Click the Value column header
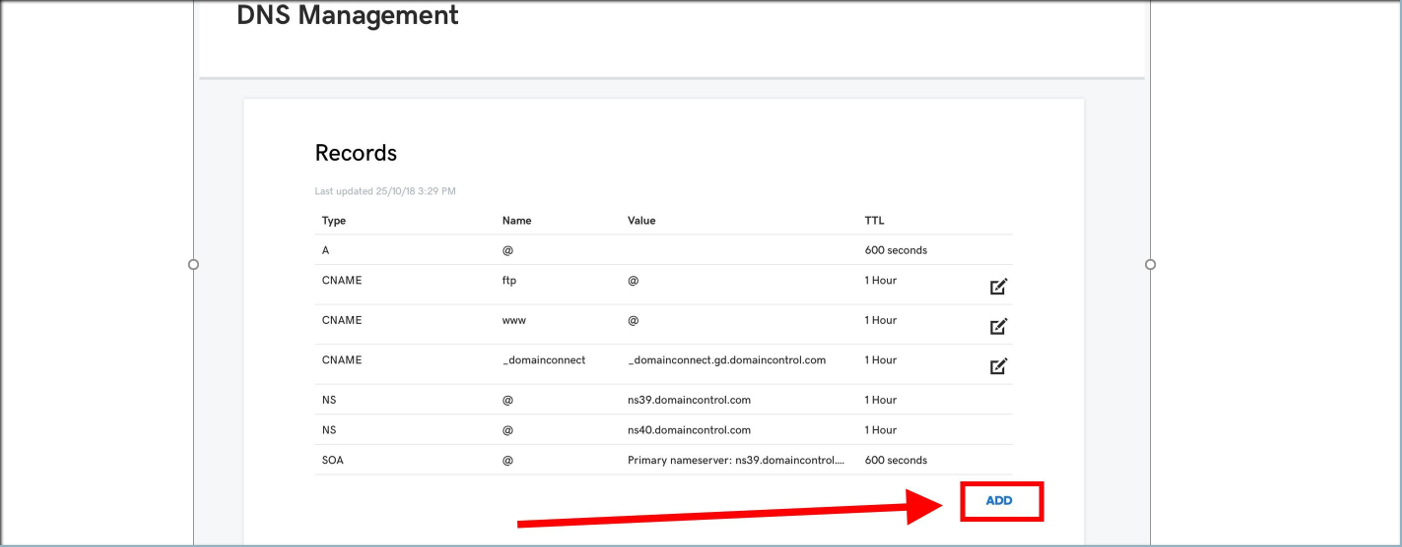This screenshot has width=1402, height=547. 642,221
